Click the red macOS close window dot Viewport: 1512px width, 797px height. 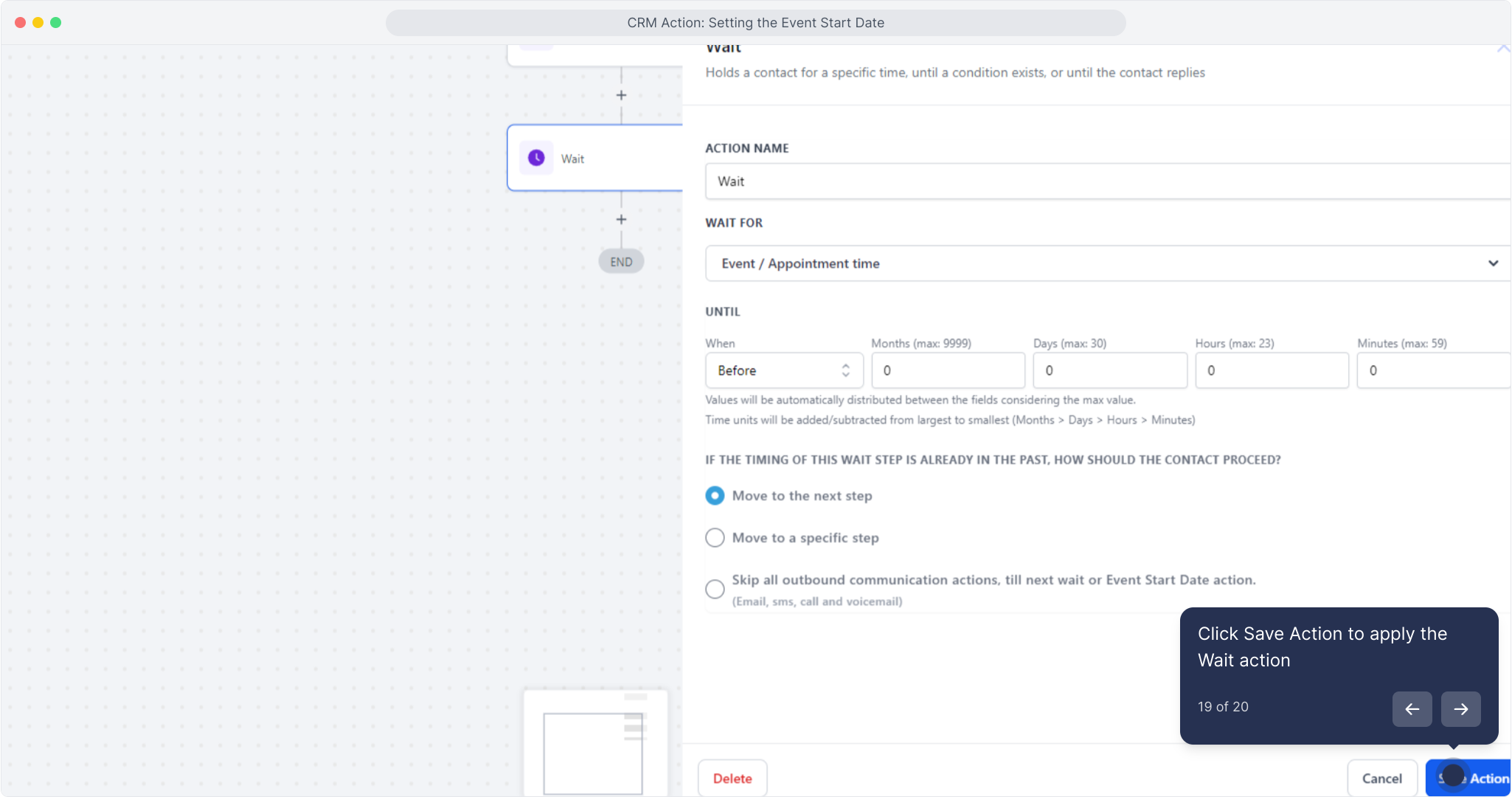[x=21, y=22]
